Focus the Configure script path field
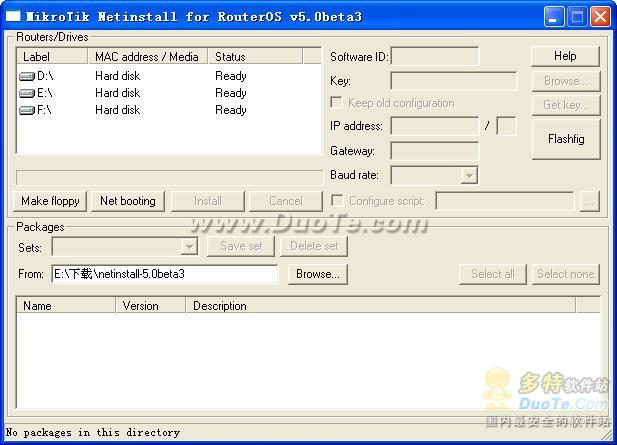 point(505,201)
